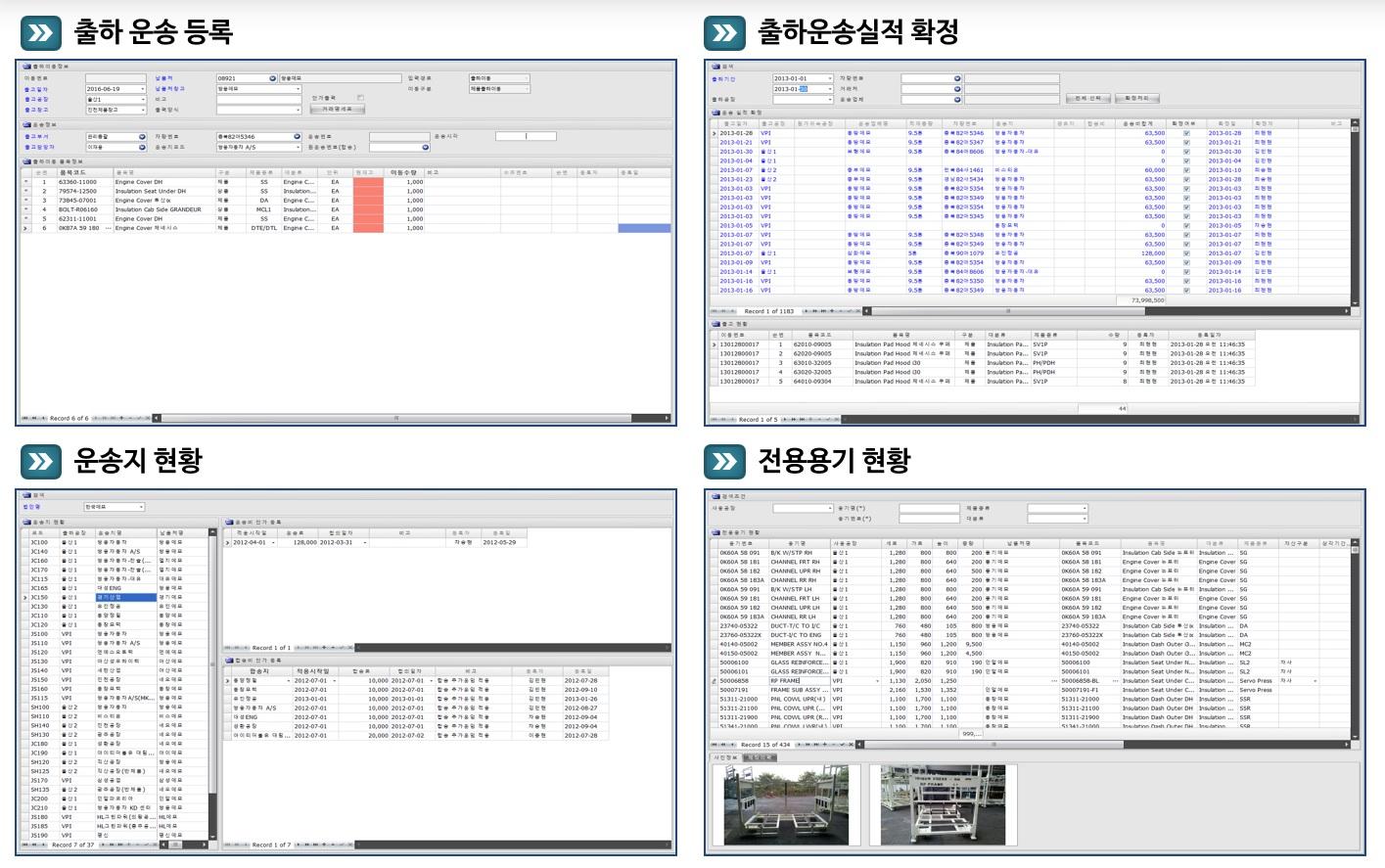Open the 운송업체 lookup icon in 출하운송실적 확정
Image resolution: width=1385 pixels, height=868 pixels.
[x=956, y=100]
